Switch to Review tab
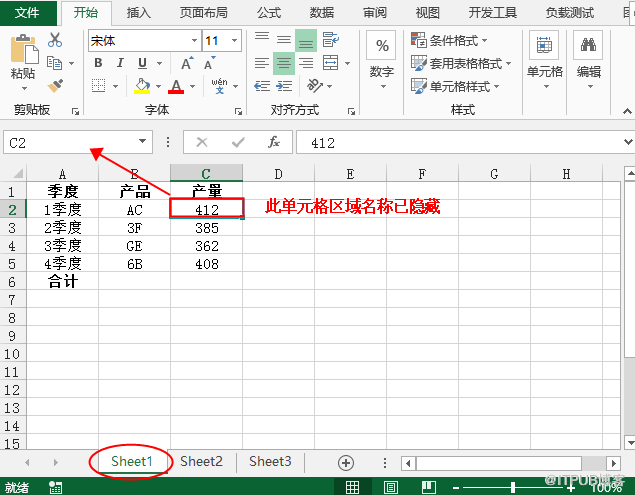This screenshot has width=635, height=495. [x=375, y=13]
